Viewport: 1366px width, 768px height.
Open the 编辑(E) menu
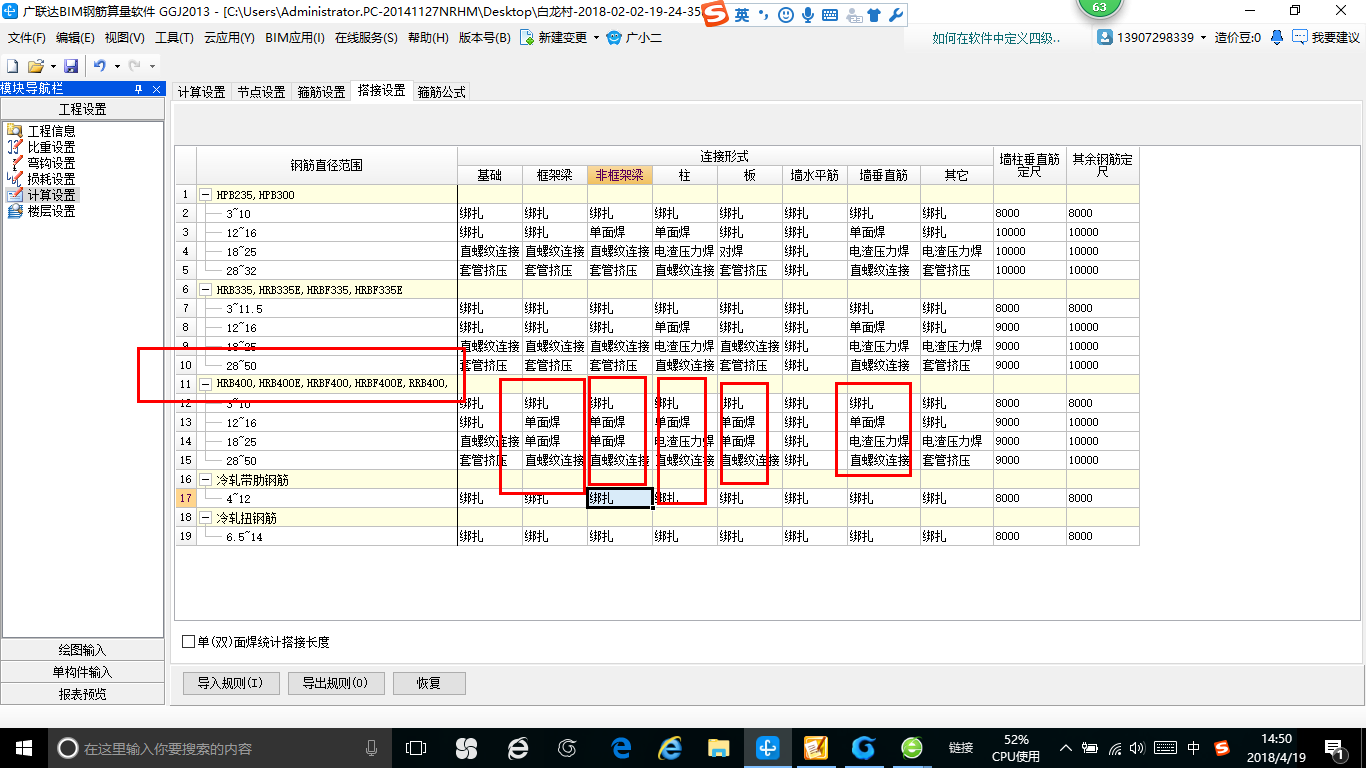[75, 38]
